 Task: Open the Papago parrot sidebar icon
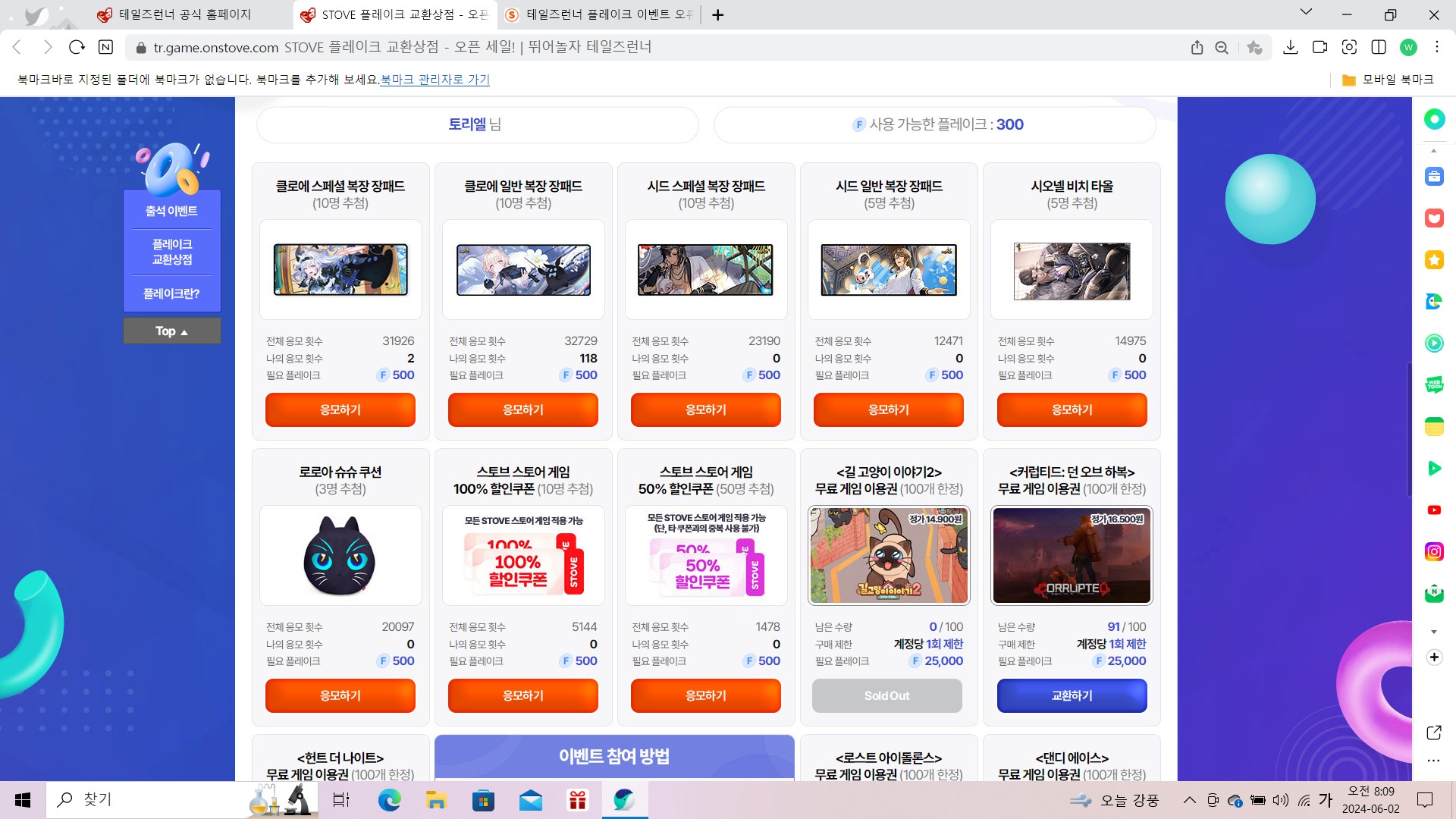1434,302
